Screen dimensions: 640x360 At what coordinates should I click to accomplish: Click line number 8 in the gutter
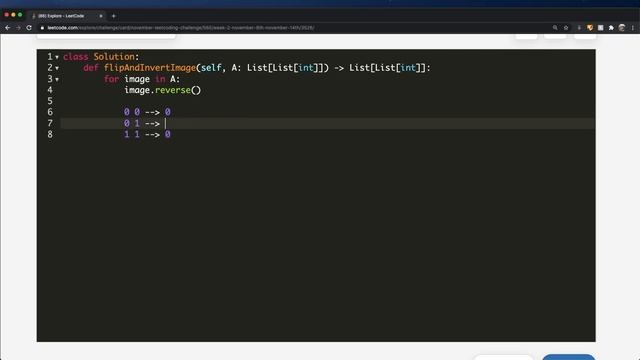pos(50,134)
